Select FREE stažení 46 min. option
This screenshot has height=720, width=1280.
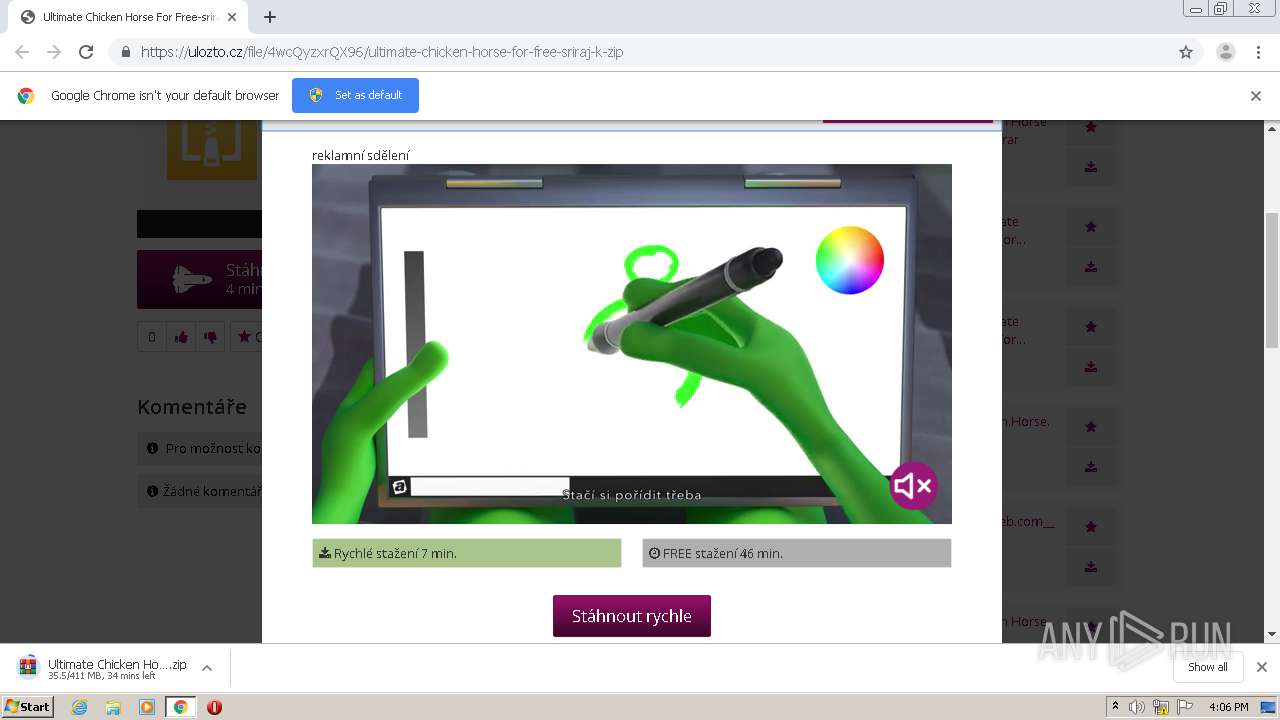[x=797, y=553]
